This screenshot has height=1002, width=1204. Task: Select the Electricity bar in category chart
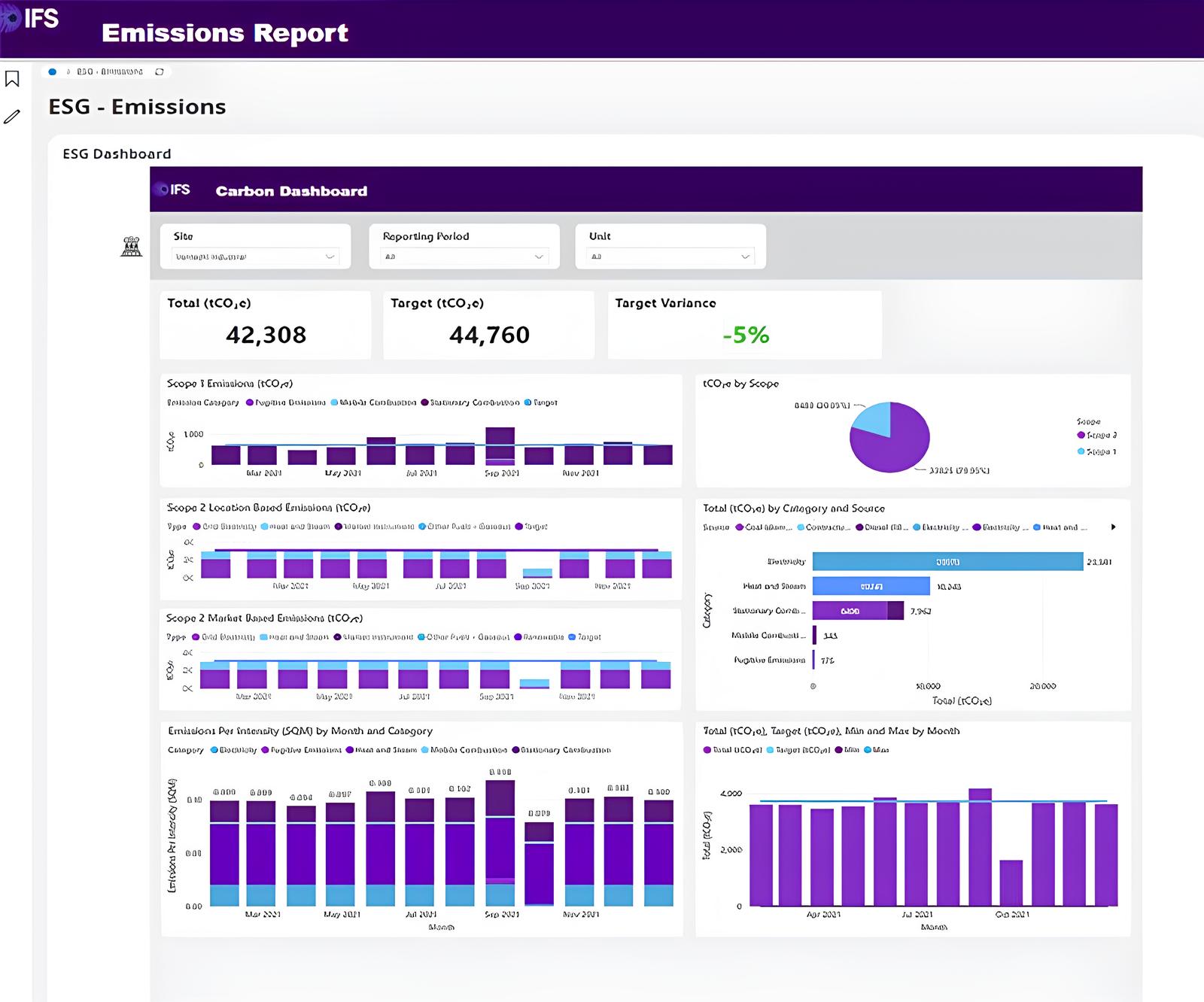tap(947, 562)
